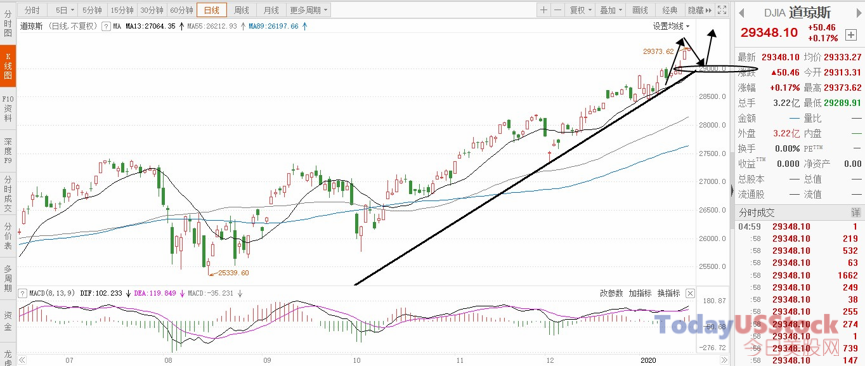The image size is (865, 366).
Task: Open the 叠加 overlay dropdown
Action: click(611, 10)
